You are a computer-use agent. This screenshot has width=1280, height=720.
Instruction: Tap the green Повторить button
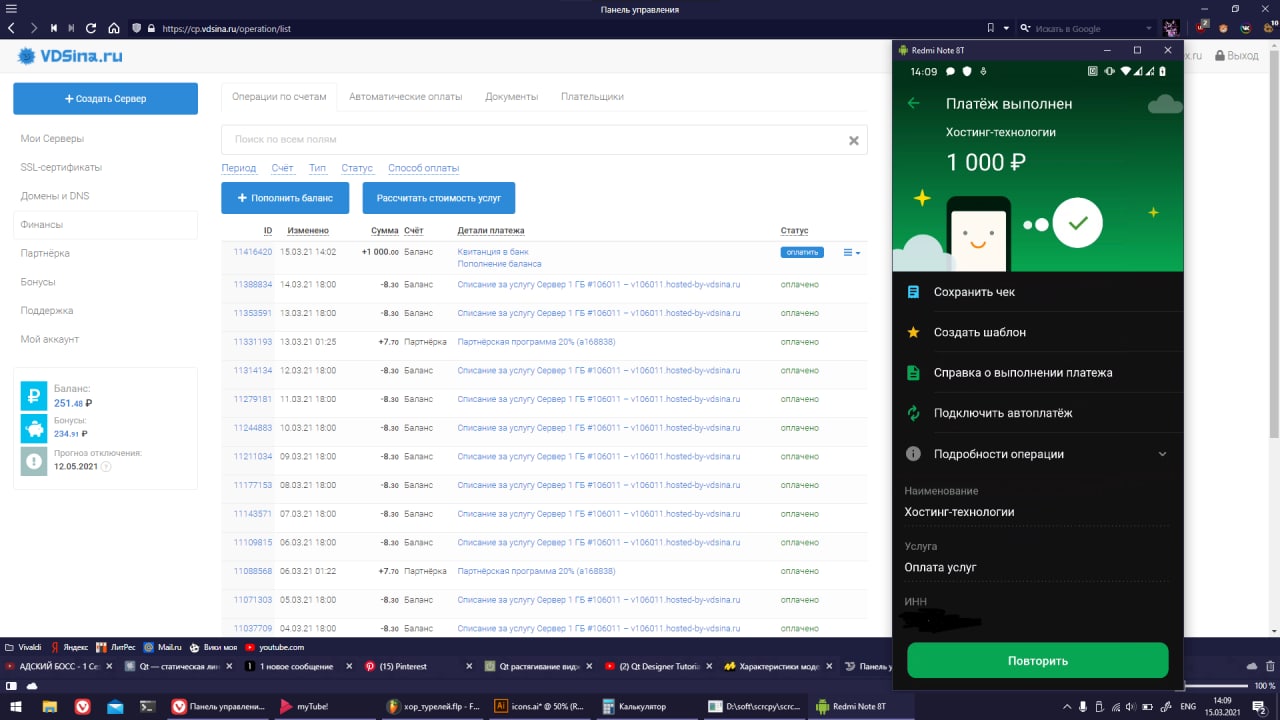pos(1038,660)
